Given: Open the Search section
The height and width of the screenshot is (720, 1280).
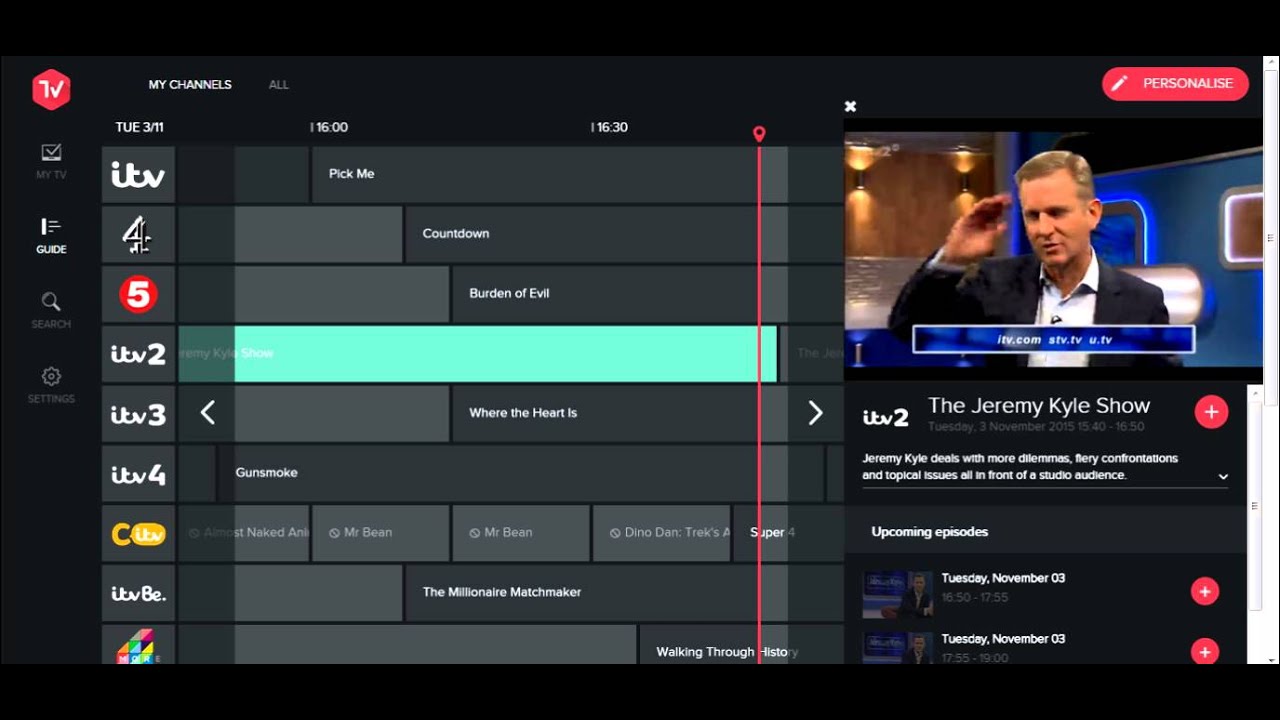Looking at the screenshot, I should coord(51,310).
